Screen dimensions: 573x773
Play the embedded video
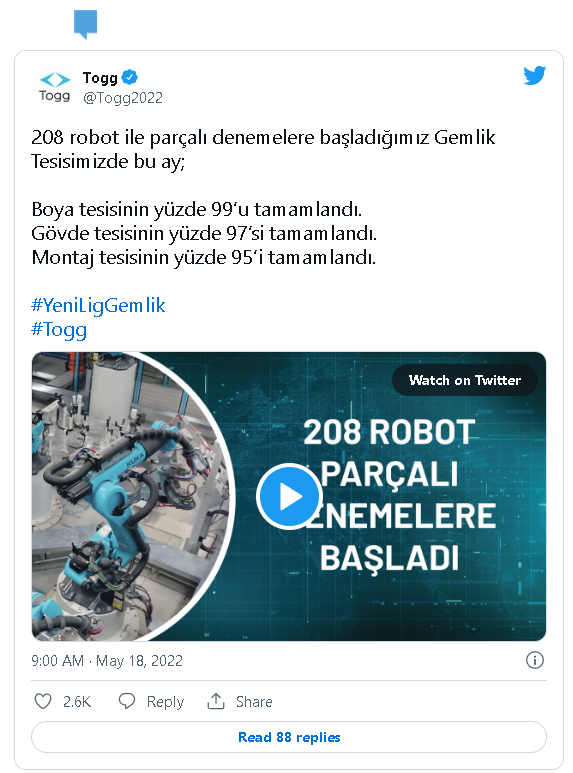pyautogui.click(x=289, y=496)
